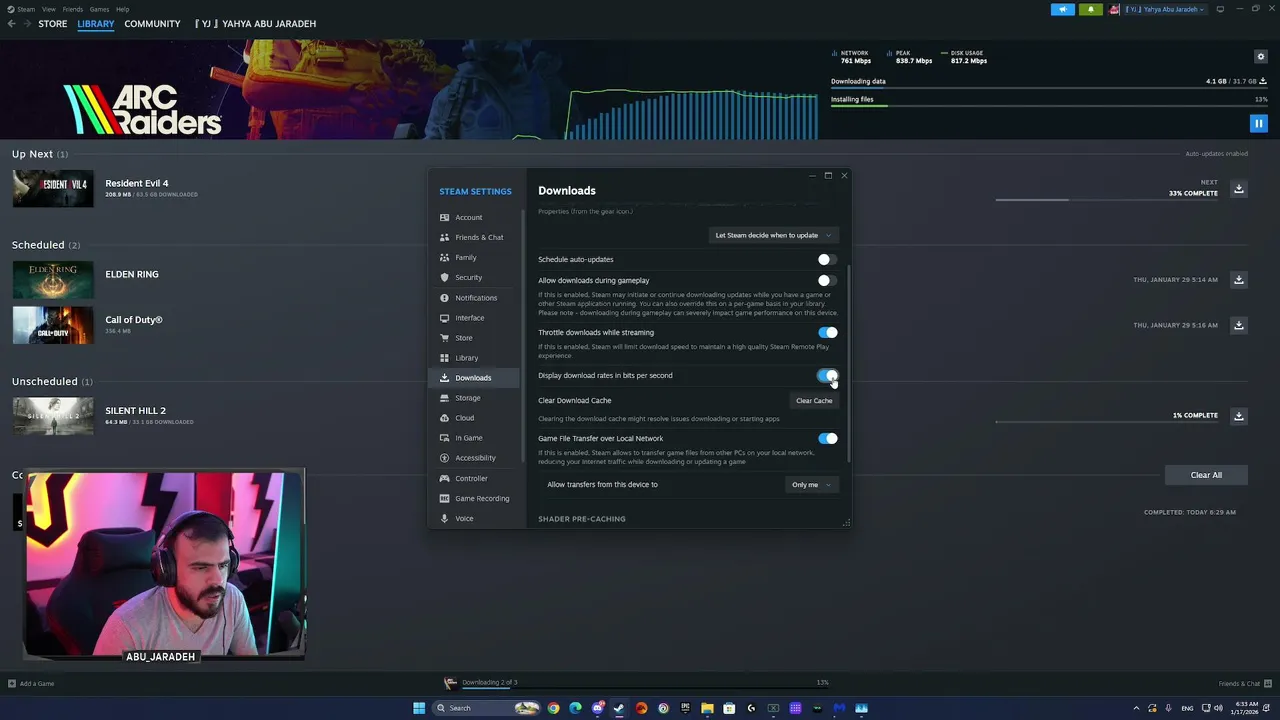Open Epic Games Launcher from the taskbar
This screenshot has width=1280, height=720.
[x=685, y=708]
